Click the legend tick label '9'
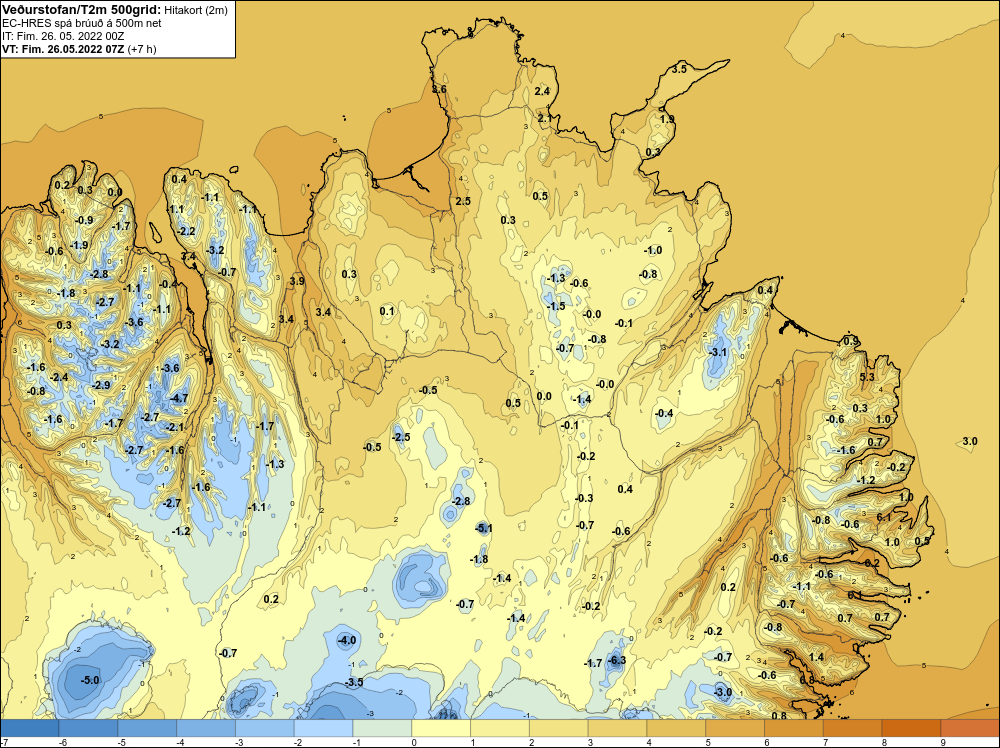Screen dimensions: 1000x748 943,742
